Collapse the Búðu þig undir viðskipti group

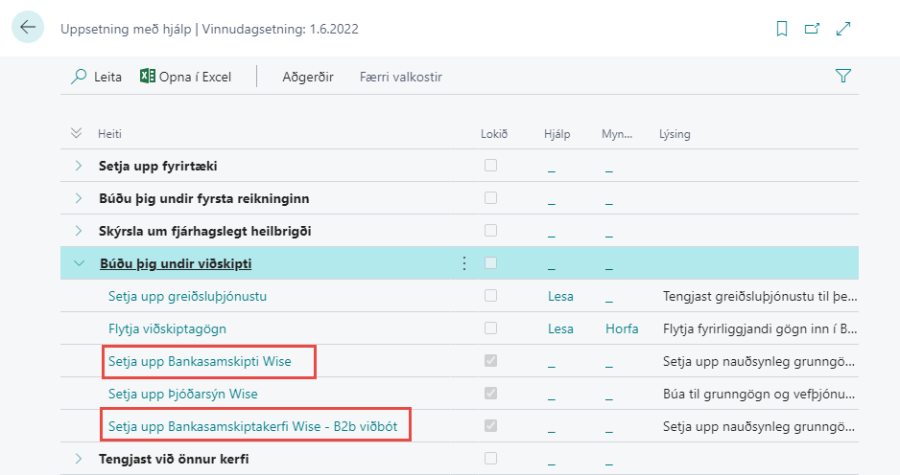(78, 263)
